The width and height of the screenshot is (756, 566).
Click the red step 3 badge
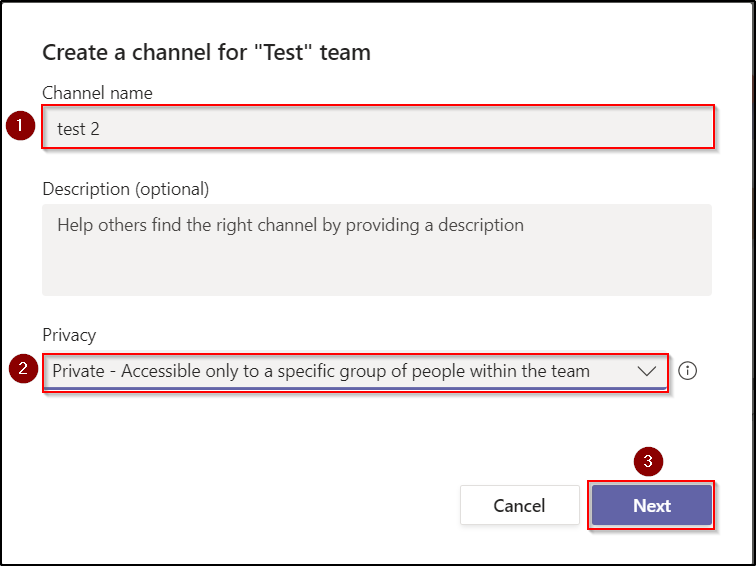(x=649, y=461)
